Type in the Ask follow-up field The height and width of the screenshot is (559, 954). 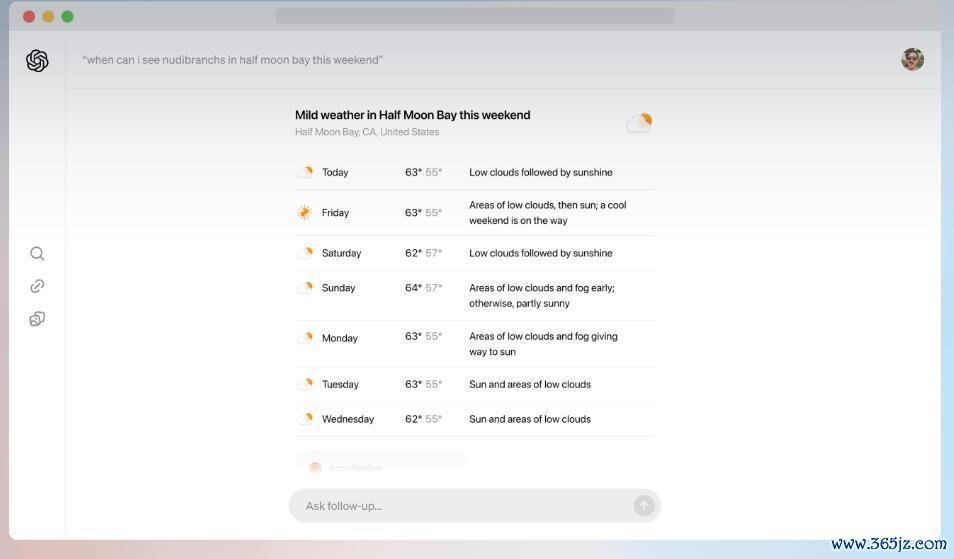pyautogui.click(x=460, y=506)
